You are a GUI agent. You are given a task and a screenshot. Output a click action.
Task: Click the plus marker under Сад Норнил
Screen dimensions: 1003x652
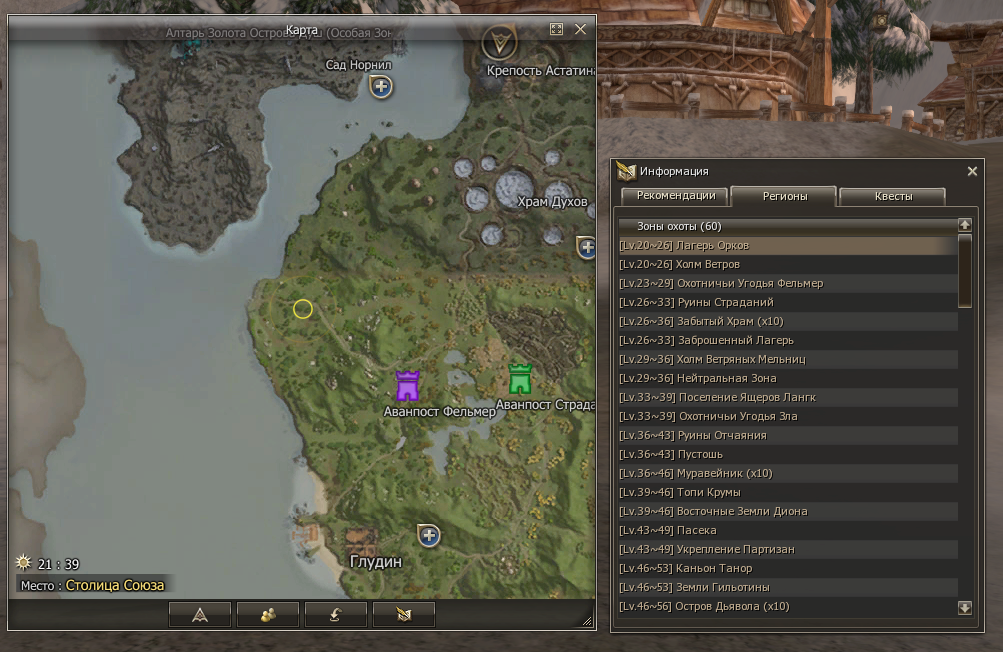click(x=380, y=87)
